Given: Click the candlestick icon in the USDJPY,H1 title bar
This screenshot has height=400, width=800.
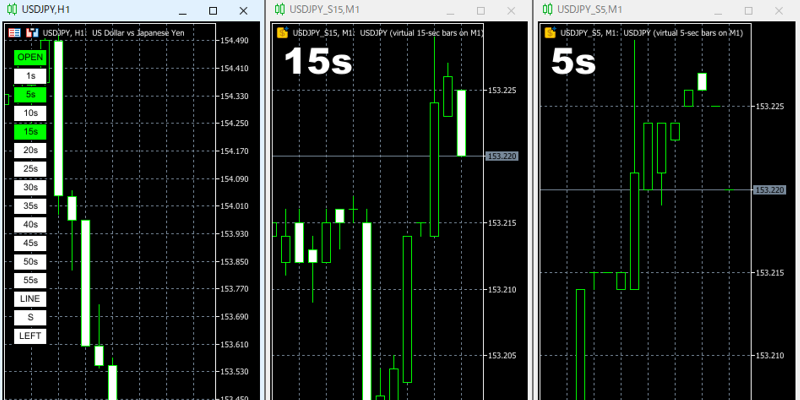Looking at the screenshot, I should pyautogui.click(x=13, y=9).
